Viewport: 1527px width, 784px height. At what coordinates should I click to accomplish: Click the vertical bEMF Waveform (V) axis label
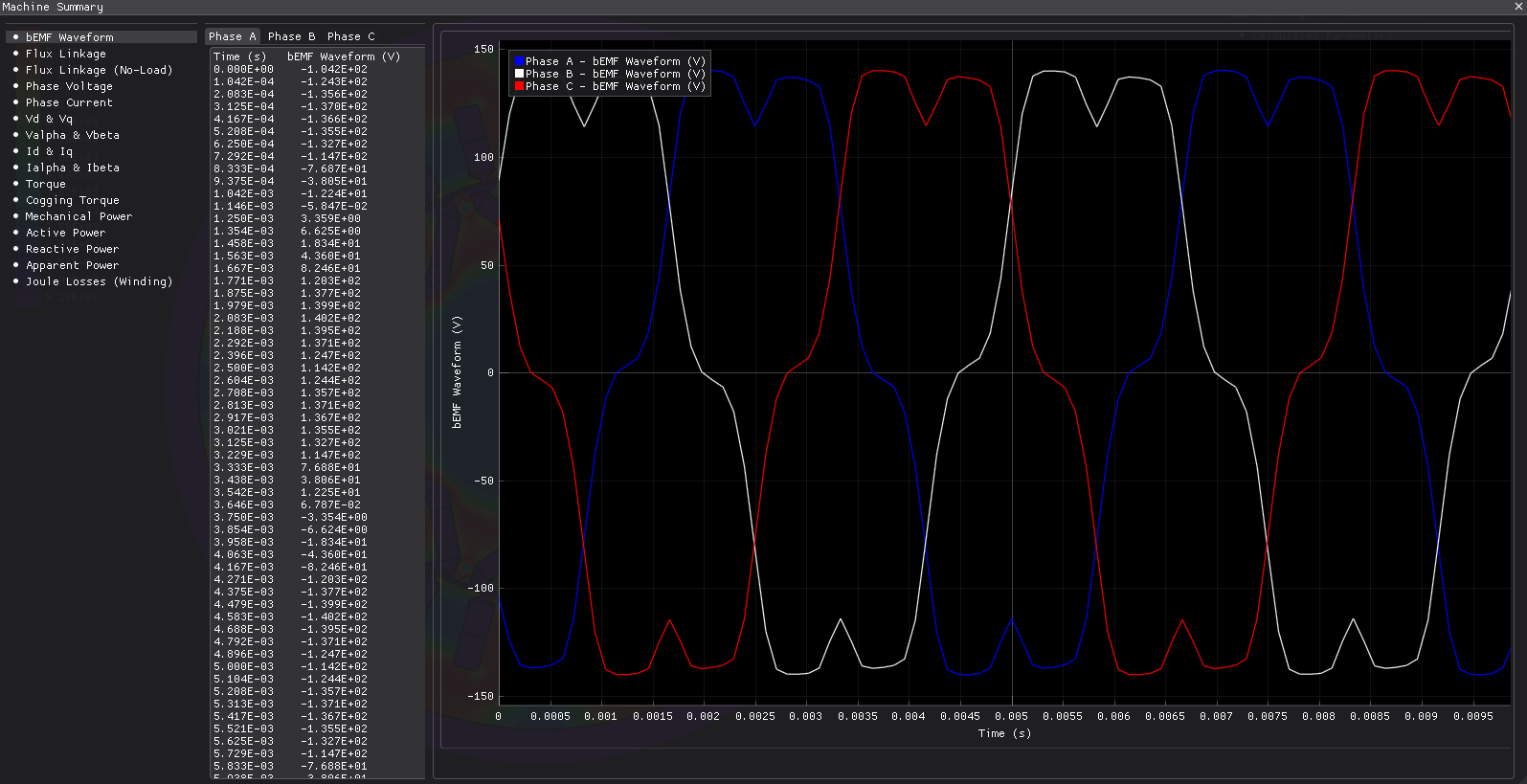coord(457,371)
